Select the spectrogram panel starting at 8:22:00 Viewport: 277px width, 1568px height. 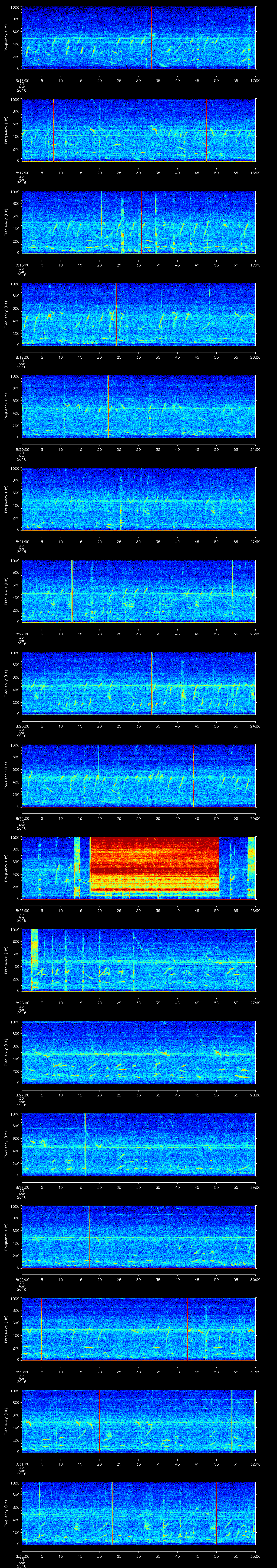(x=138, y=591)
